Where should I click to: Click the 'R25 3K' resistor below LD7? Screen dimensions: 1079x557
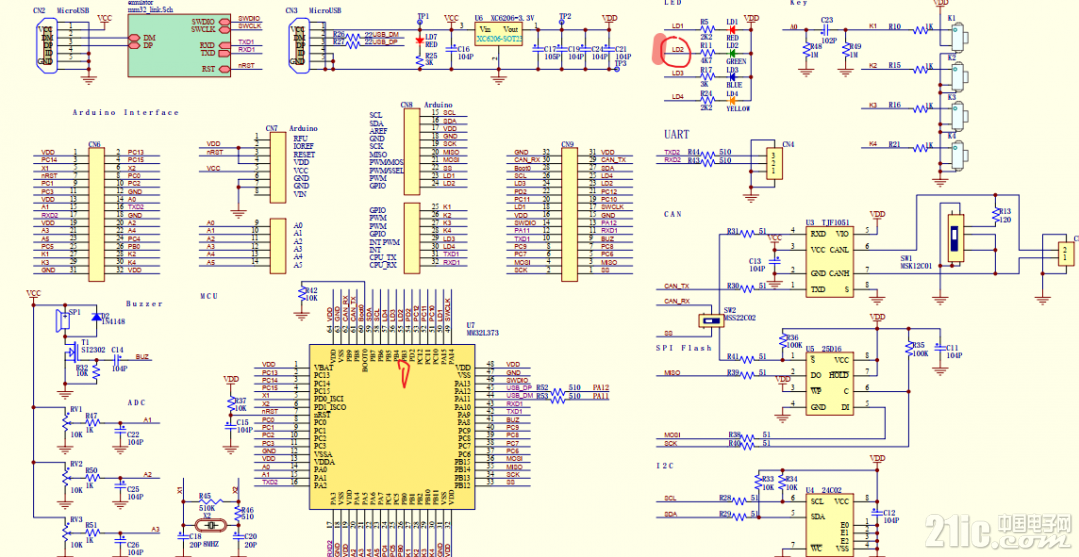[x=422, y=59]
